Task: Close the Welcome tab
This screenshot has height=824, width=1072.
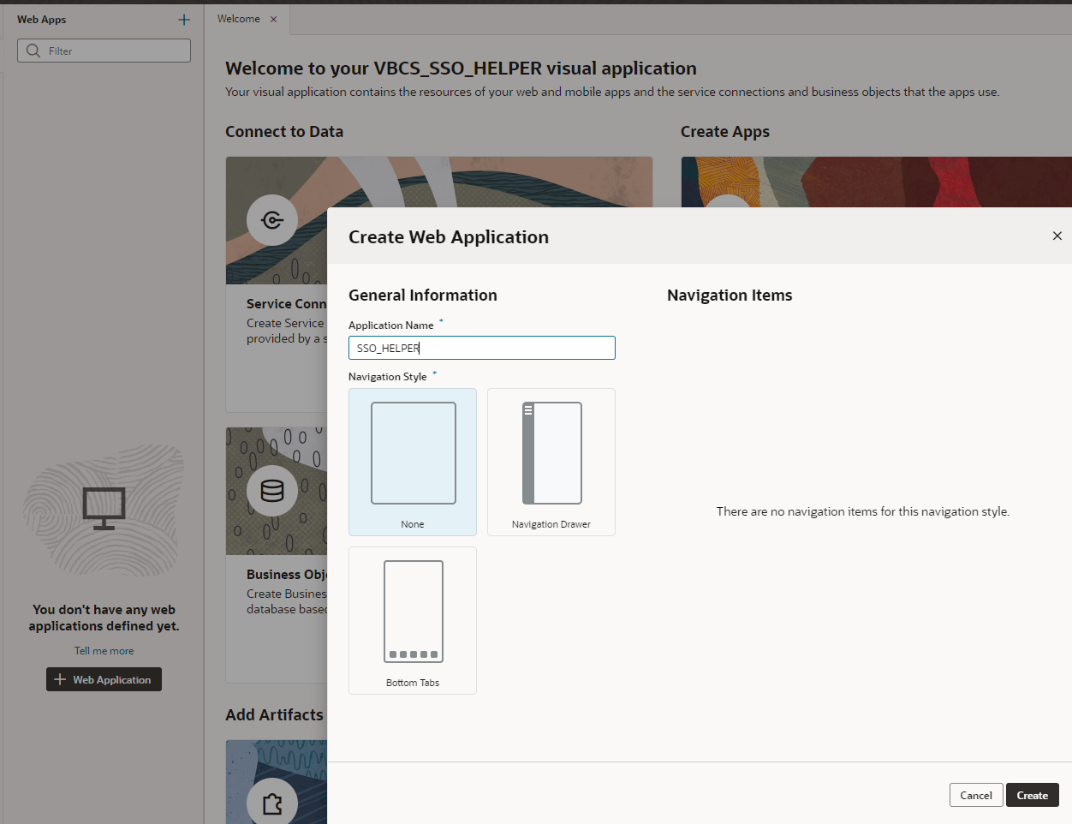Action: click(x=274, y=19)
